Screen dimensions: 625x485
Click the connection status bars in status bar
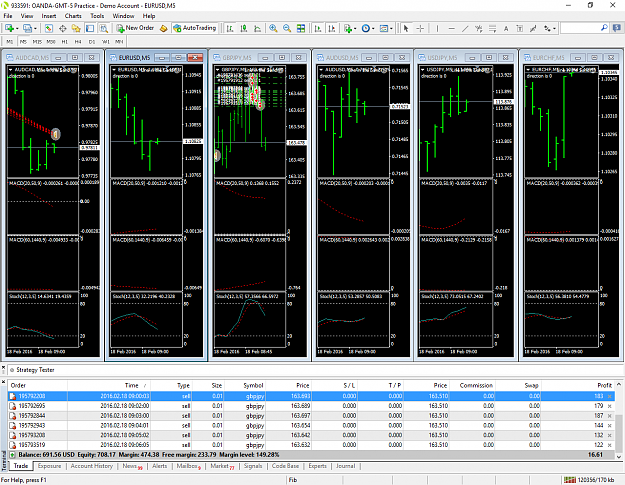click(570, 480)
